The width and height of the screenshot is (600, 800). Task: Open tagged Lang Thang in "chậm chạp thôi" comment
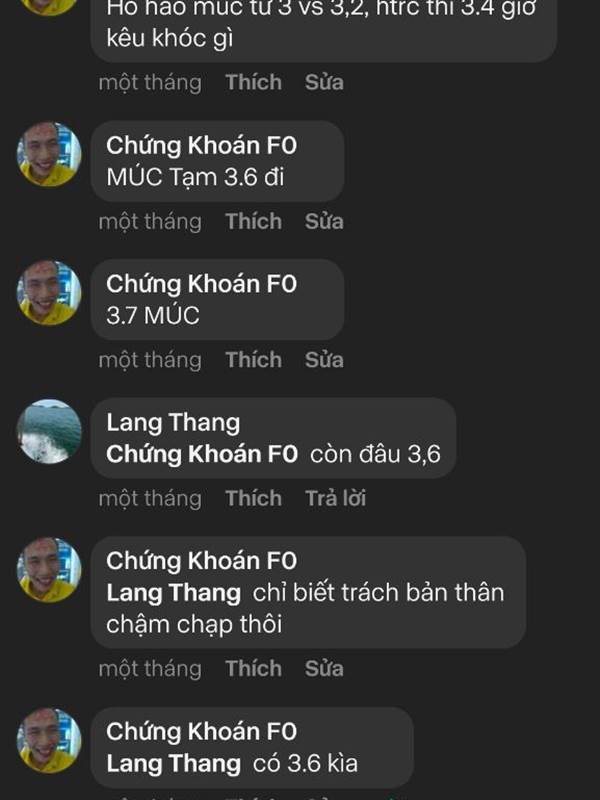tap(173, 593)
